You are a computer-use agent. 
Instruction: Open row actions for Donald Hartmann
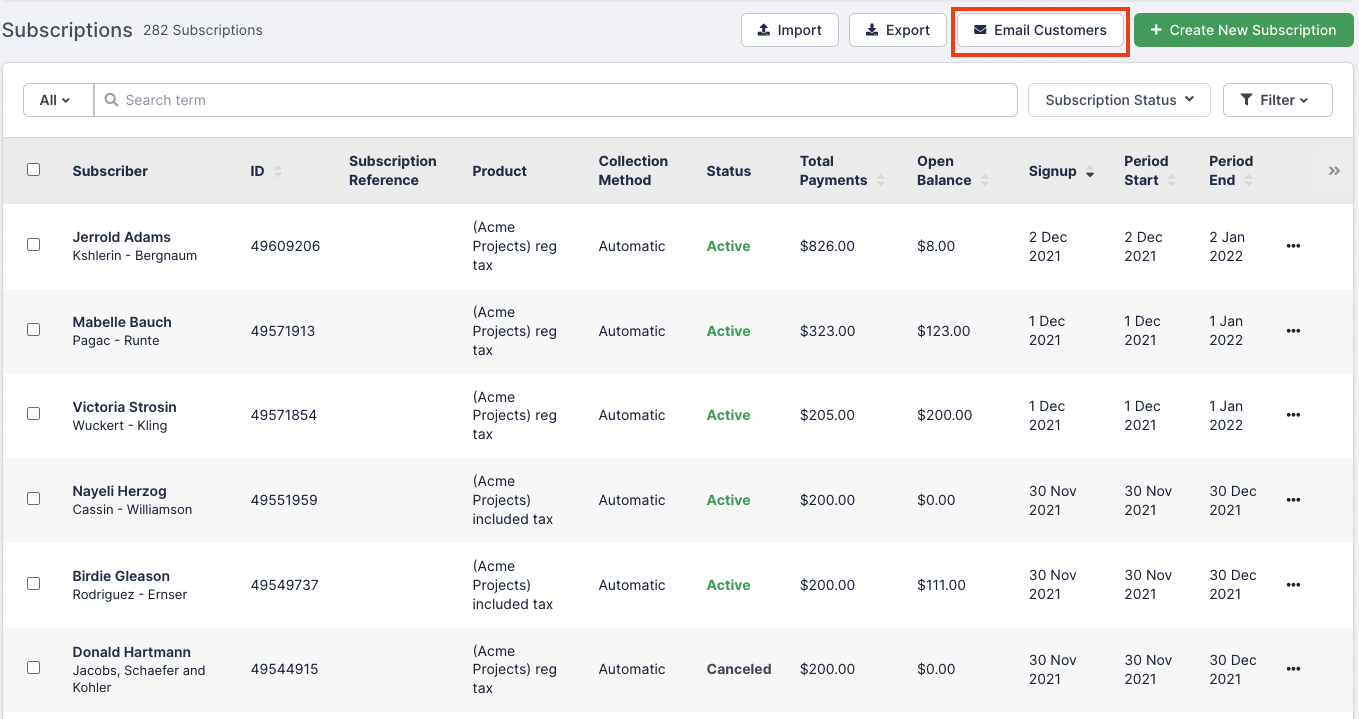coord(1293,669)
